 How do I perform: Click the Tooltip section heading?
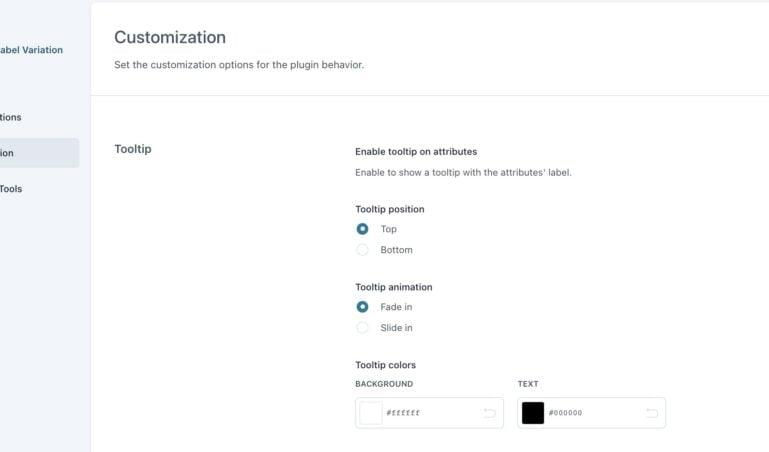click(x=133, y=149)
